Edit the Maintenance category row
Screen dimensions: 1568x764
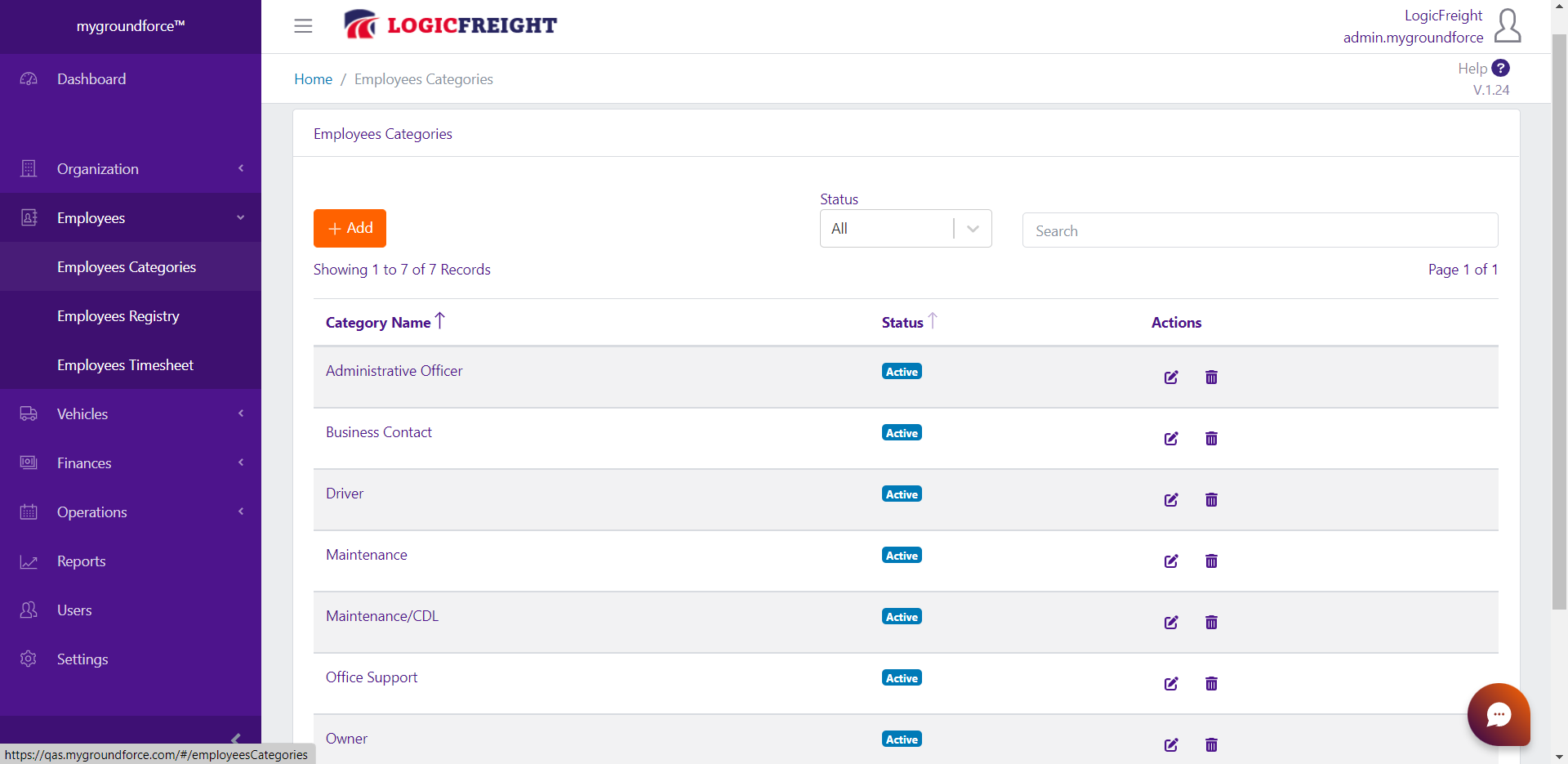(1171, 561)
